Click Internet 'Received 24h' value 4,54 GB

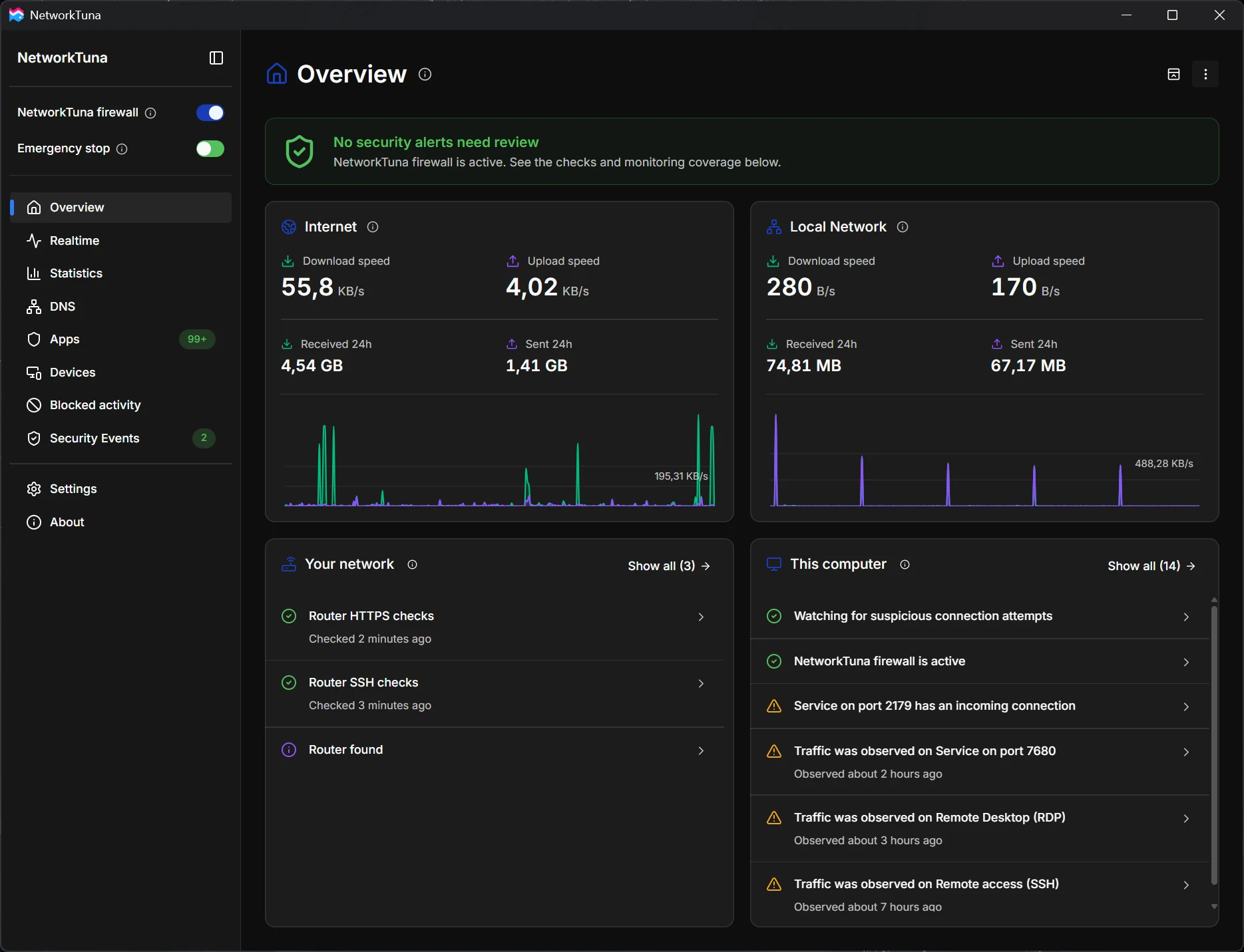click(x=312, y=366)
